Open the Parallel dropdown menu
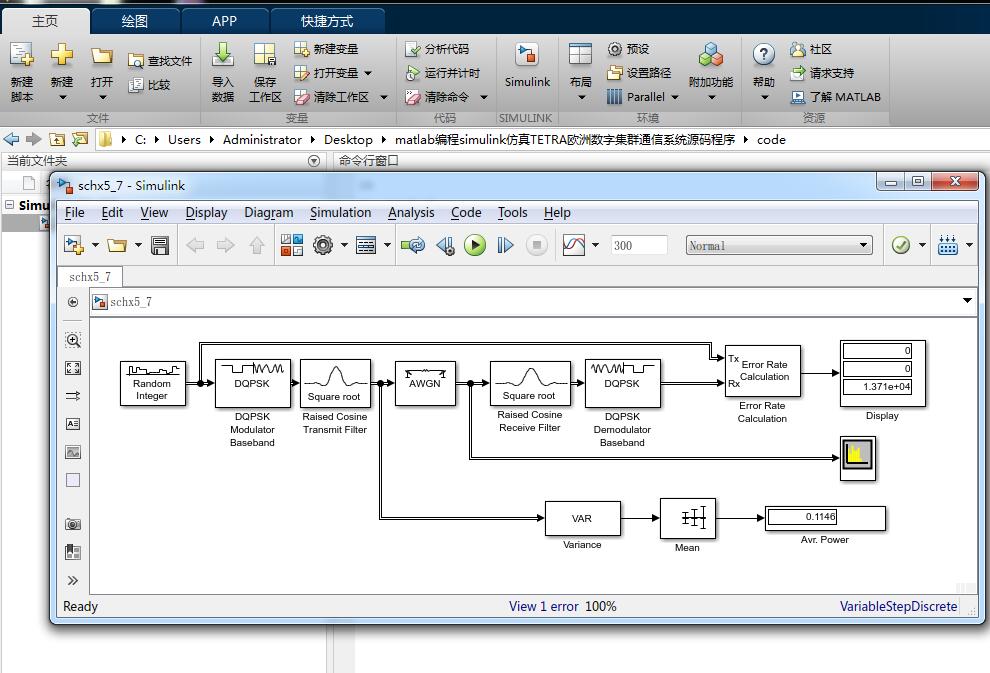This screenshot has width=990, height=673. [x=643, y=97]
